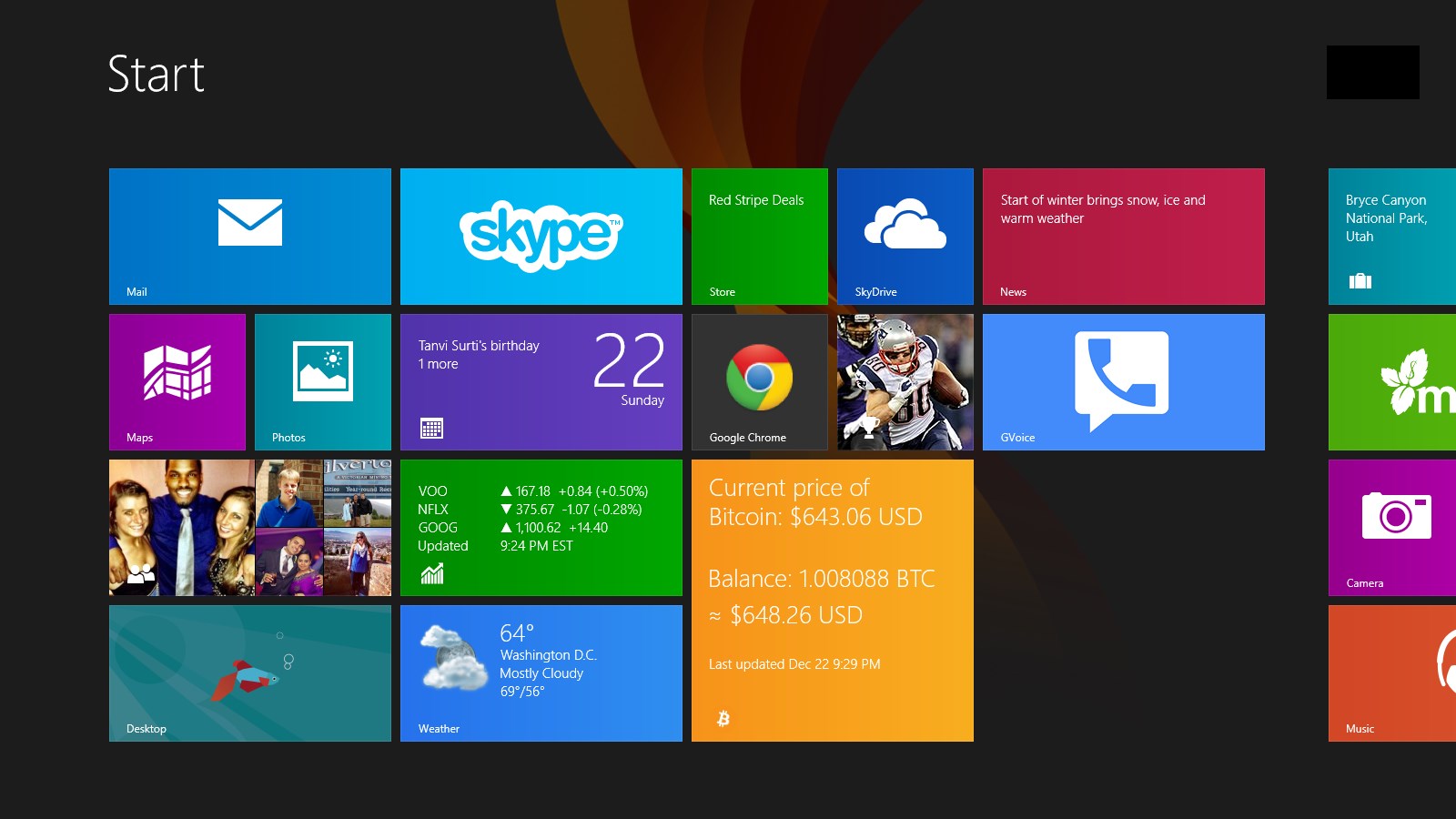Open the Music tile
Viewport: 1456px width, 819px height.
tap(1392, 673)
